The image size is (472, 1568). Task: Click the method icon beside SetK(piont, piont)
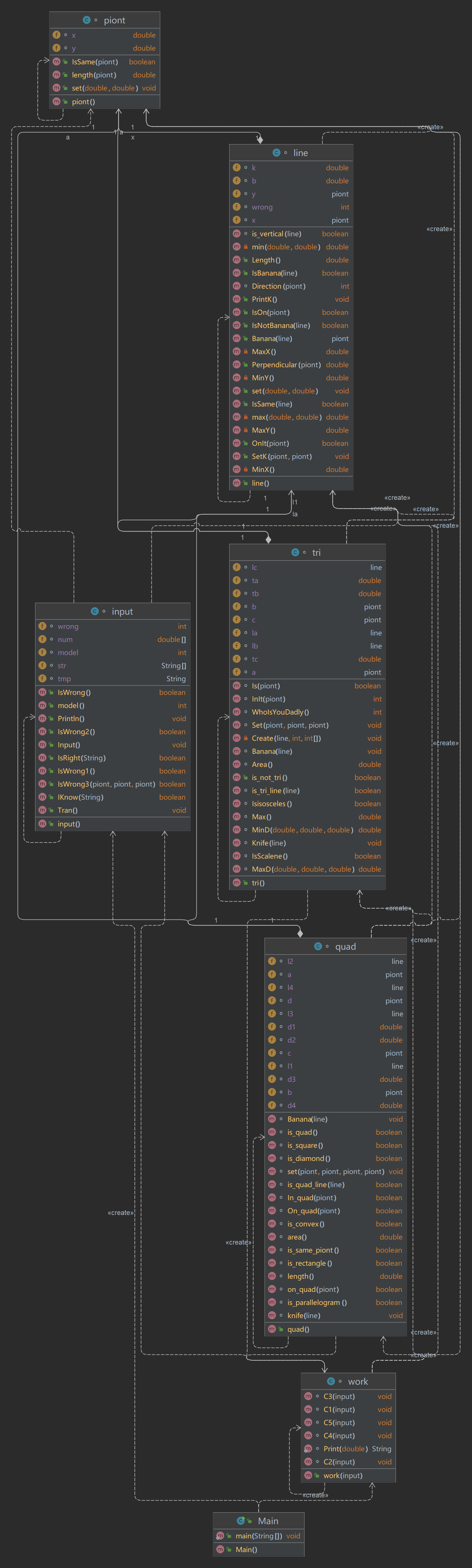click(x=236, y=456)
